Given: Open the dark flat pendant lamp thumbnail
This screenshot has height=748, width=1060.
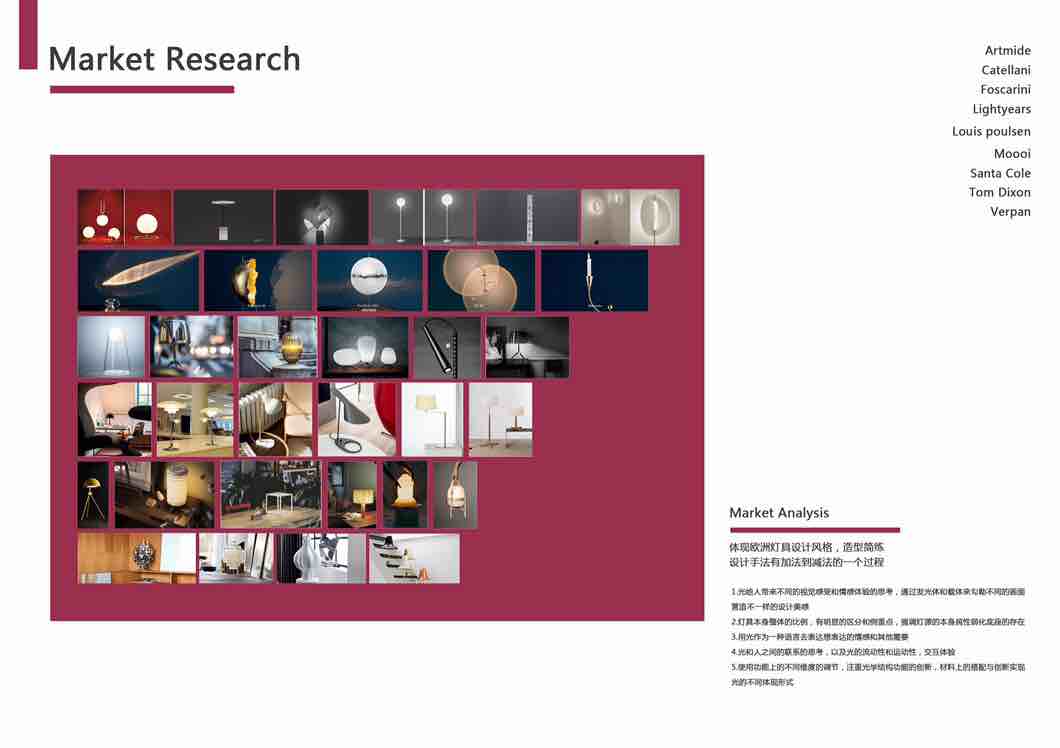Looking at the screenshot, I should (224, 216).
